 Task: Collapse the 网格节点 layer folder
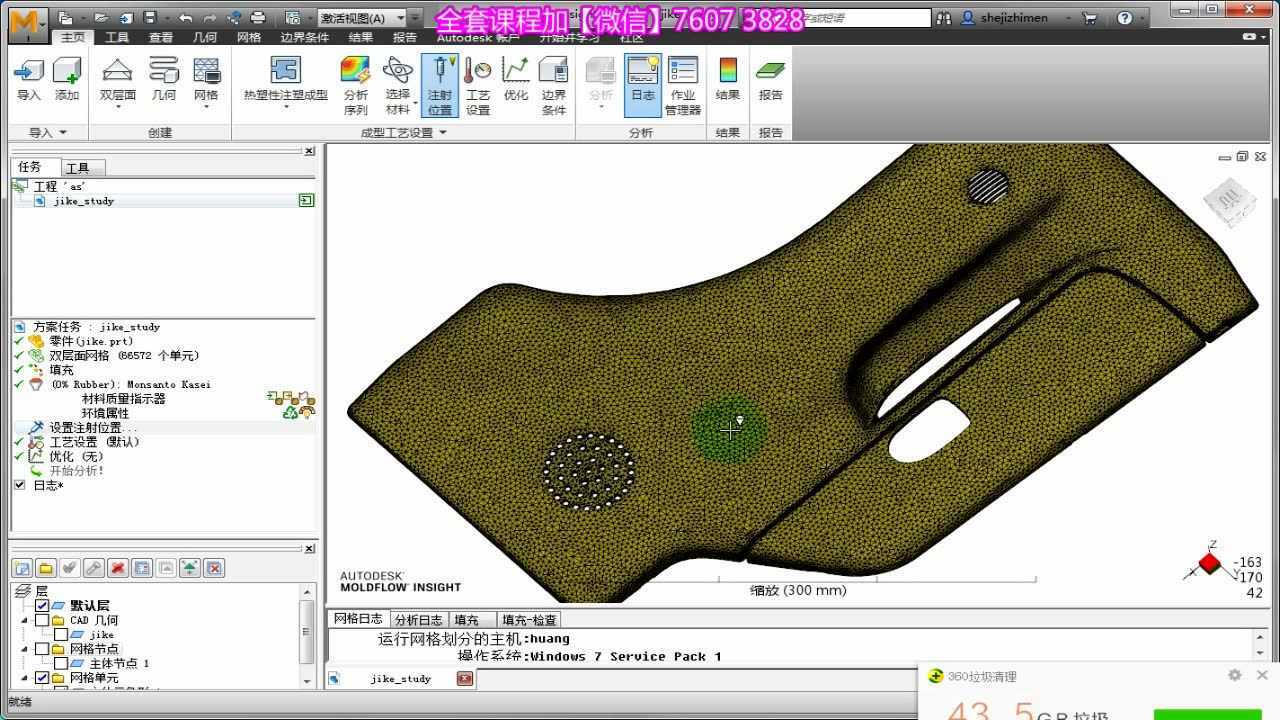pyautogui.click(x=25, y=649)
